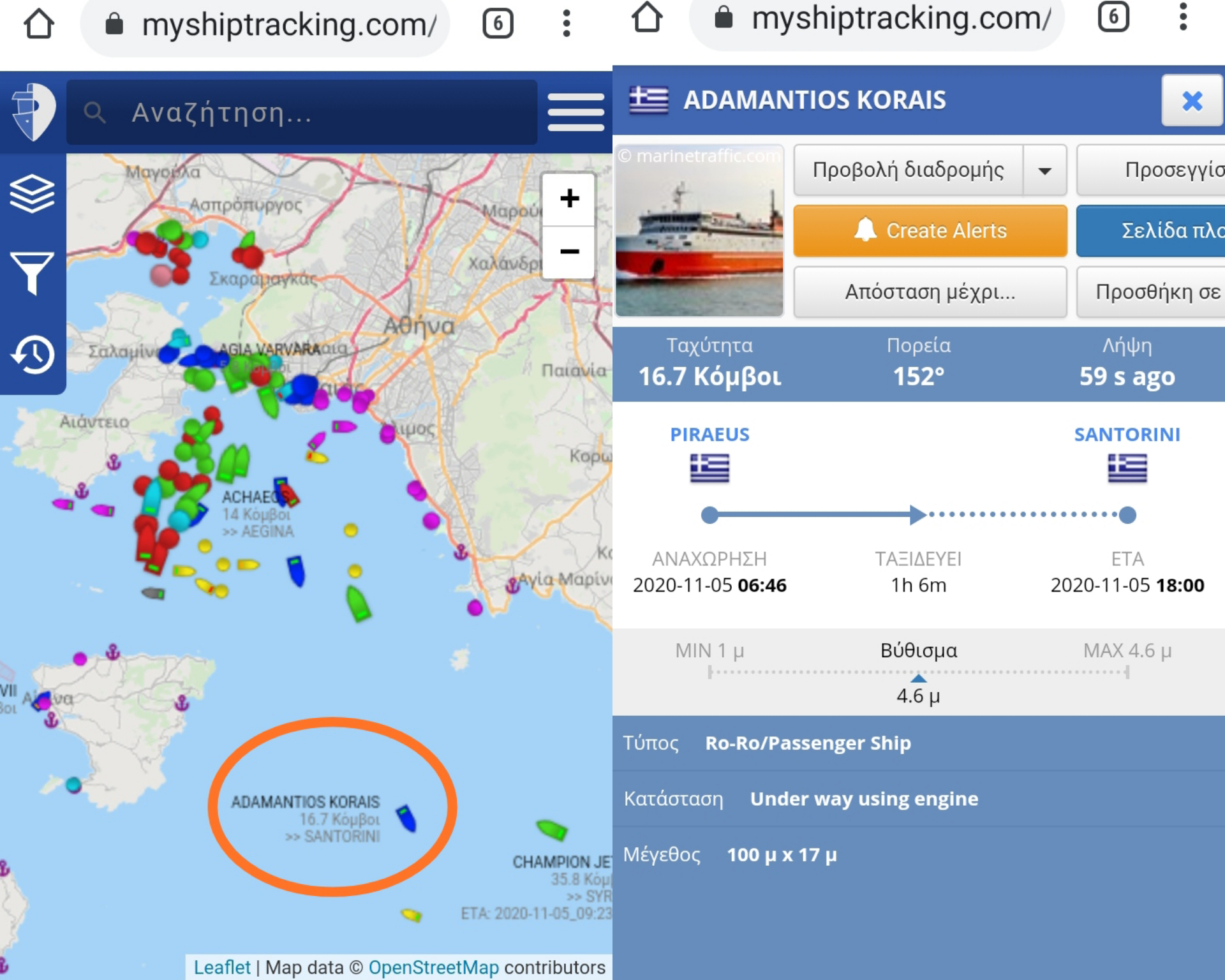
Task: Click the CHAMPION JET map label
Action: tap(562, 862)
